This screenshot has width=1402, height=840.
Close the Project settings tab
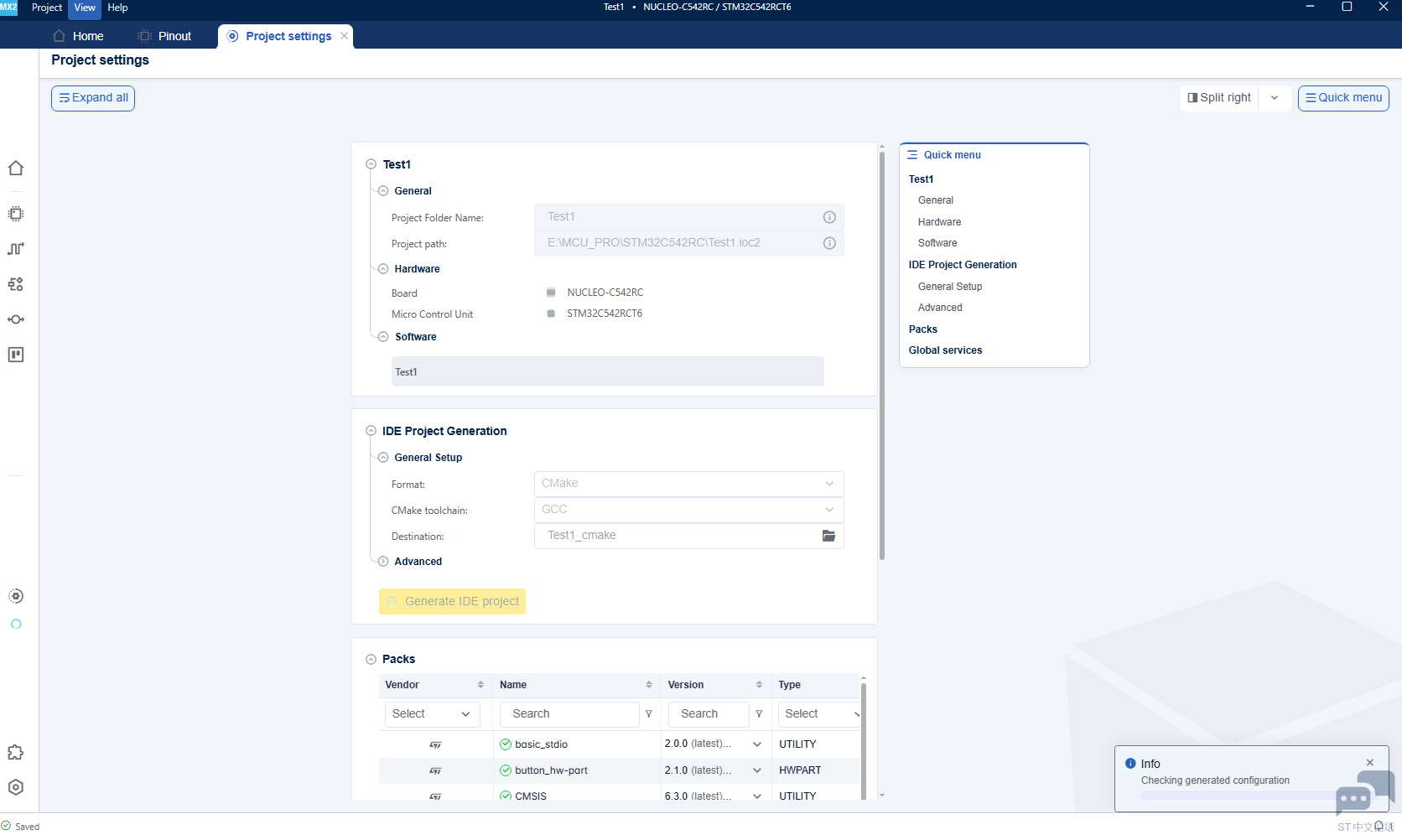345,36
